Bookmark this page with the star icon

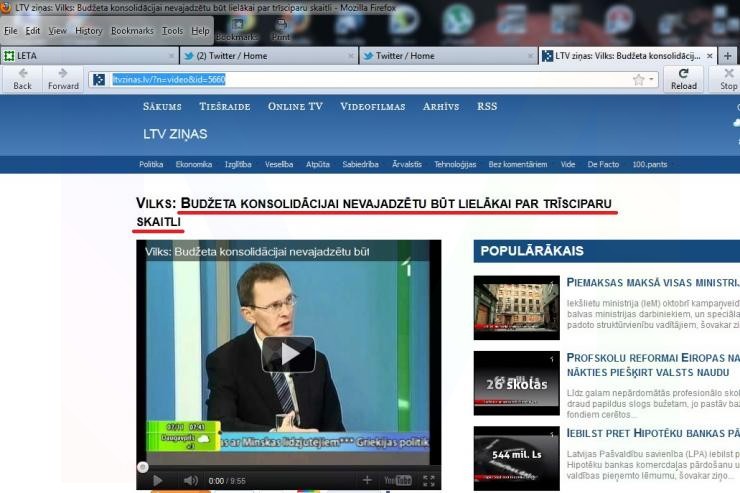click(638, 80)
